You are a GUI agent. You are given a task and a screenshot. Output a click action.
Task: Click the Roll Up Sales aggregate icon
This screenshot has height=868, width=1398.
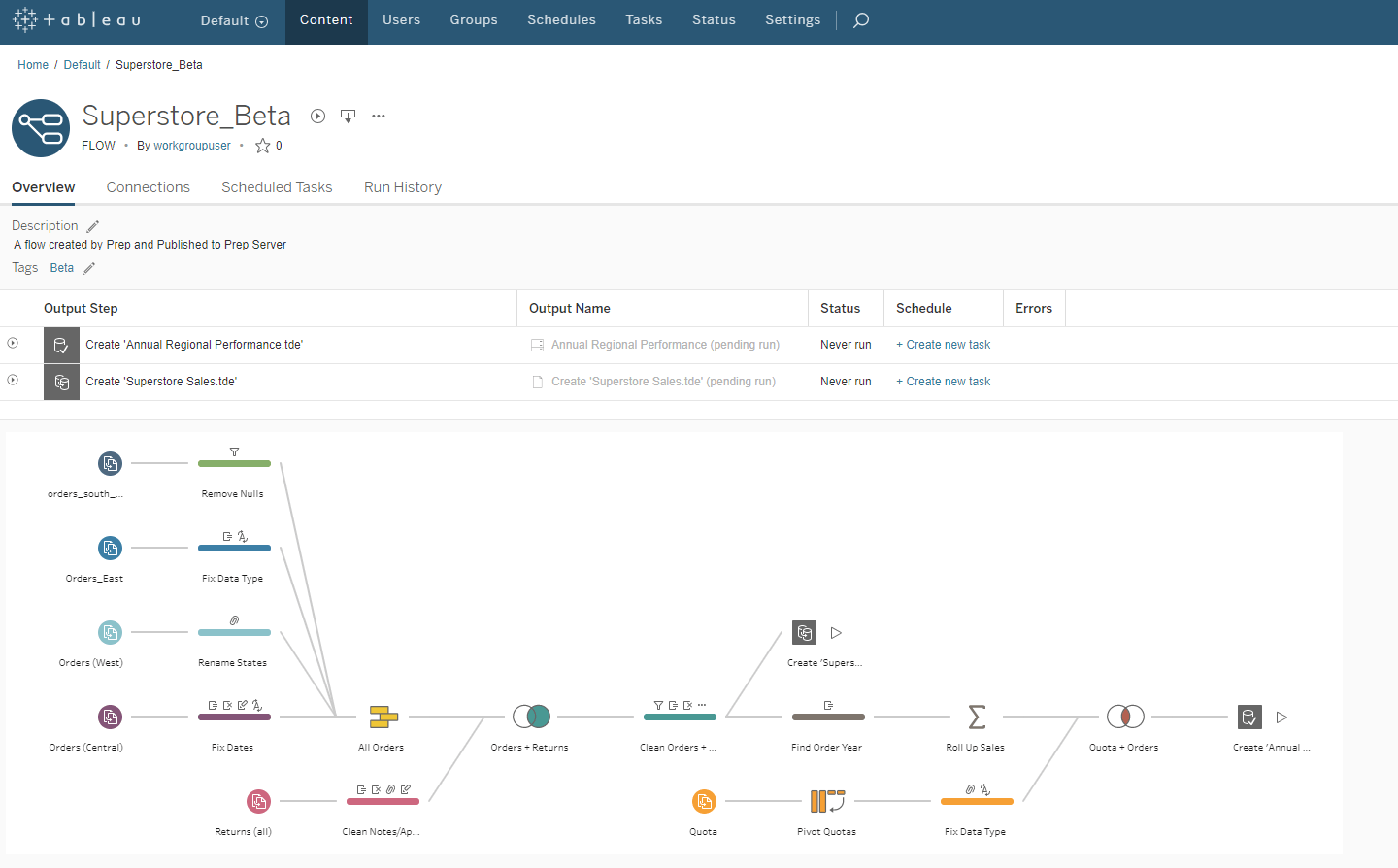point(977,718)
